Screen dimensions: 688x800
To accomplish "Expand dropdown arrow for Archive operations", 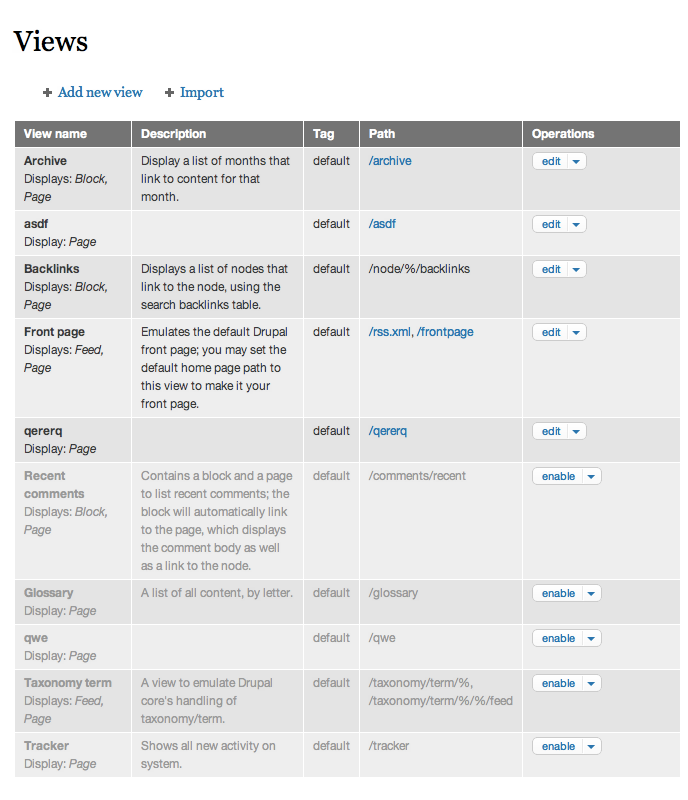I will coord(576,161).
